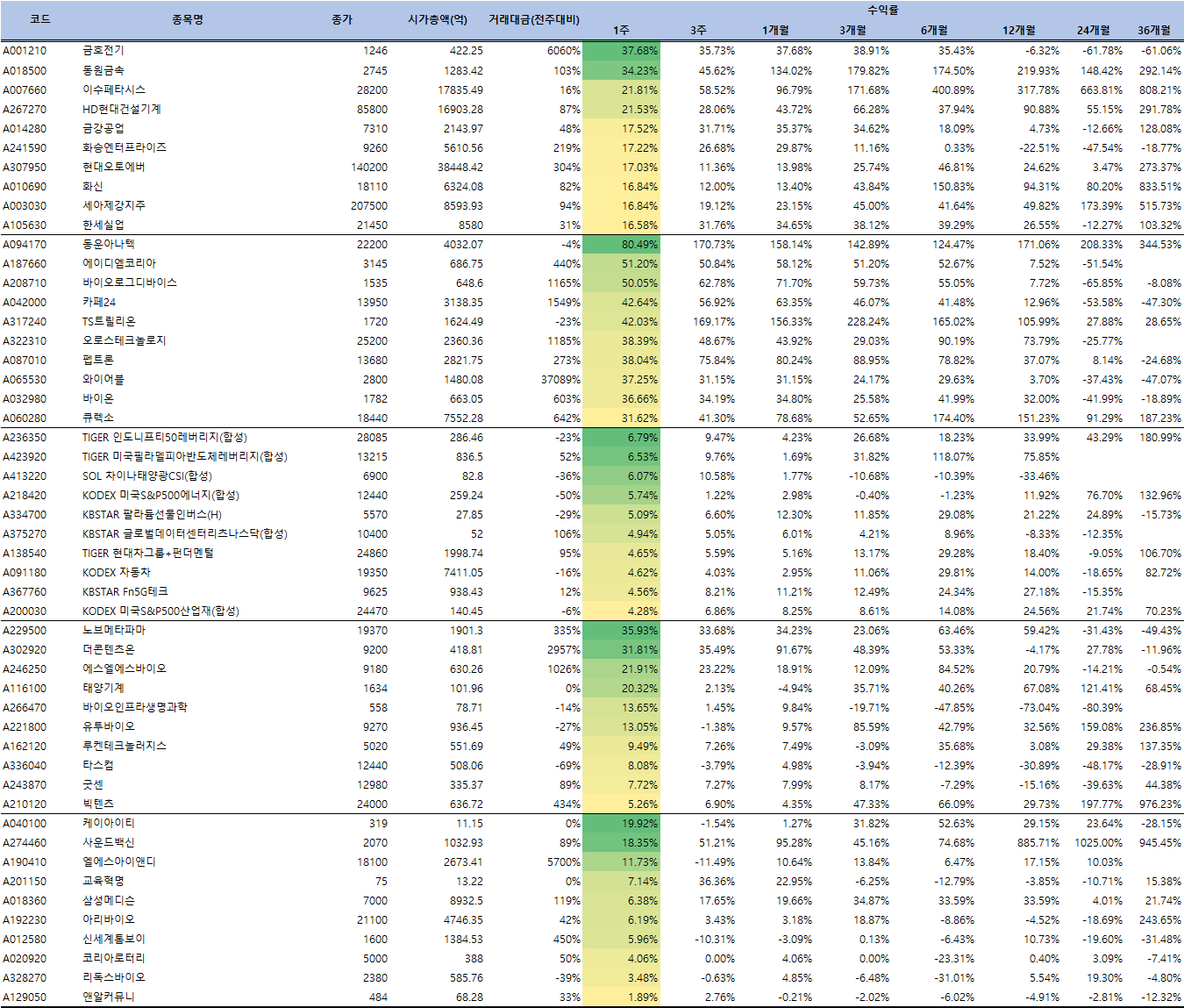Image resolution: width=1184 pixels, height=1008 pixels.
Task: Click the 12개월 column header
Action: coord(1019,31)
